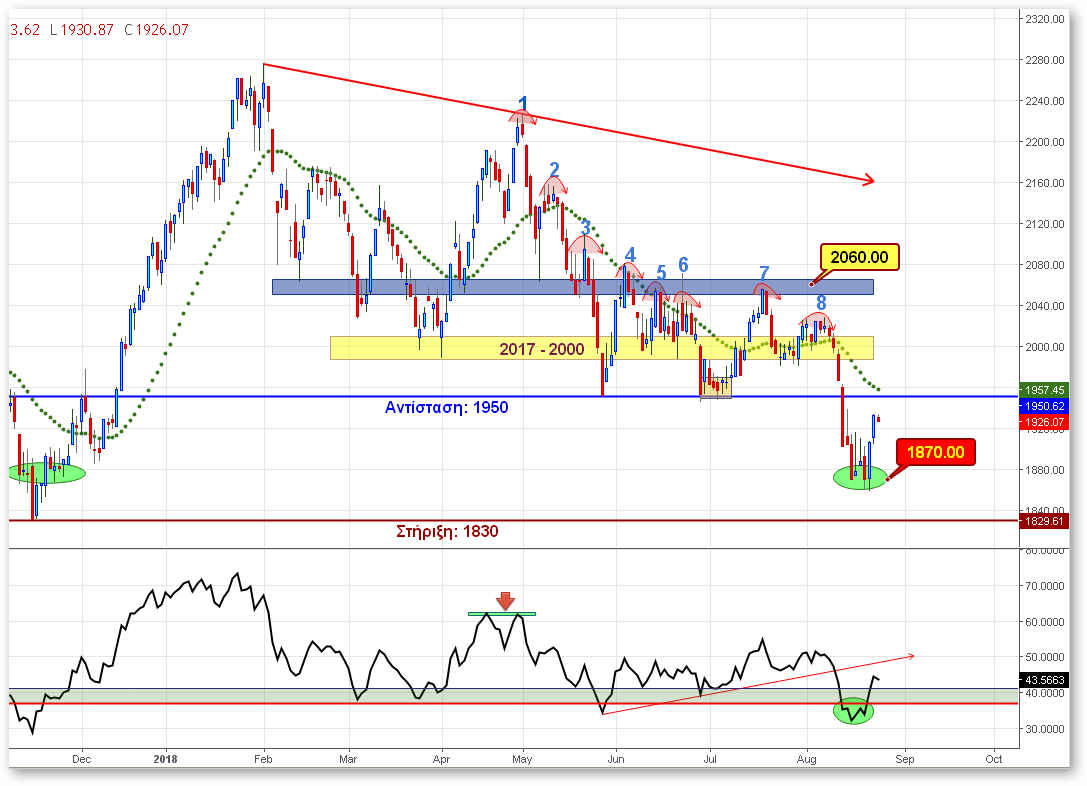This screenshot has width=1087, height=786.
Task: Click the red 1870.00 price callout
Action: pyautogui.click(x=935, y=453)
